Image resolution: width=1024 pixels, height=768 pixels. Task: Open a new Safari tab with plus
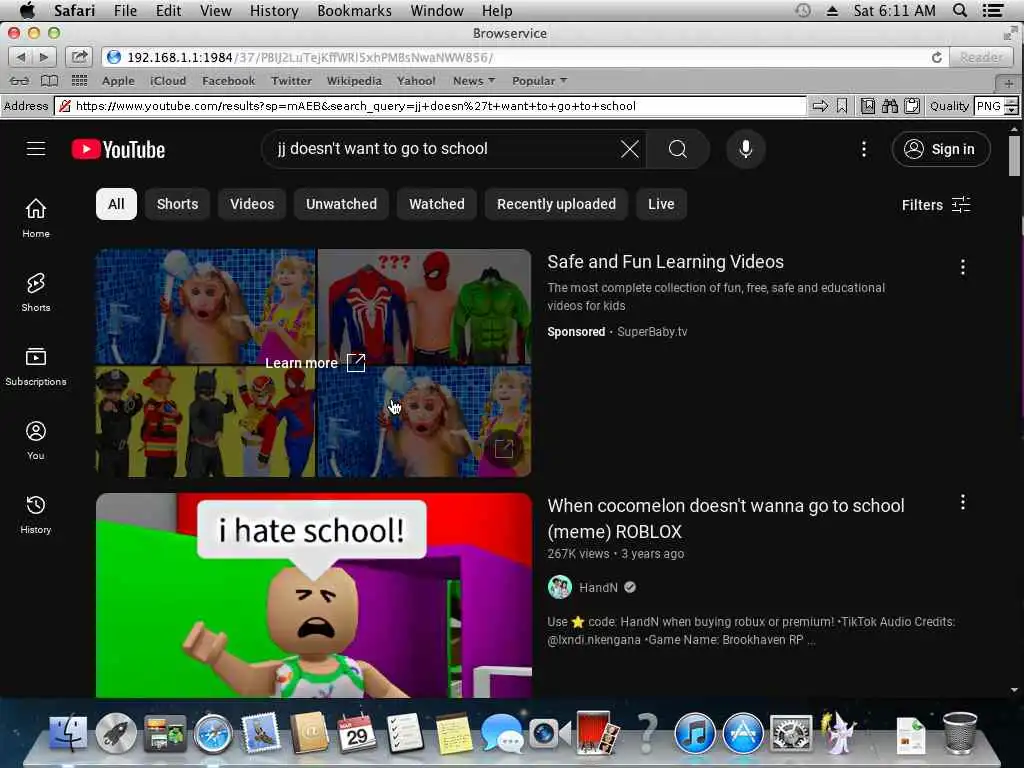(x=1008, y=83)
